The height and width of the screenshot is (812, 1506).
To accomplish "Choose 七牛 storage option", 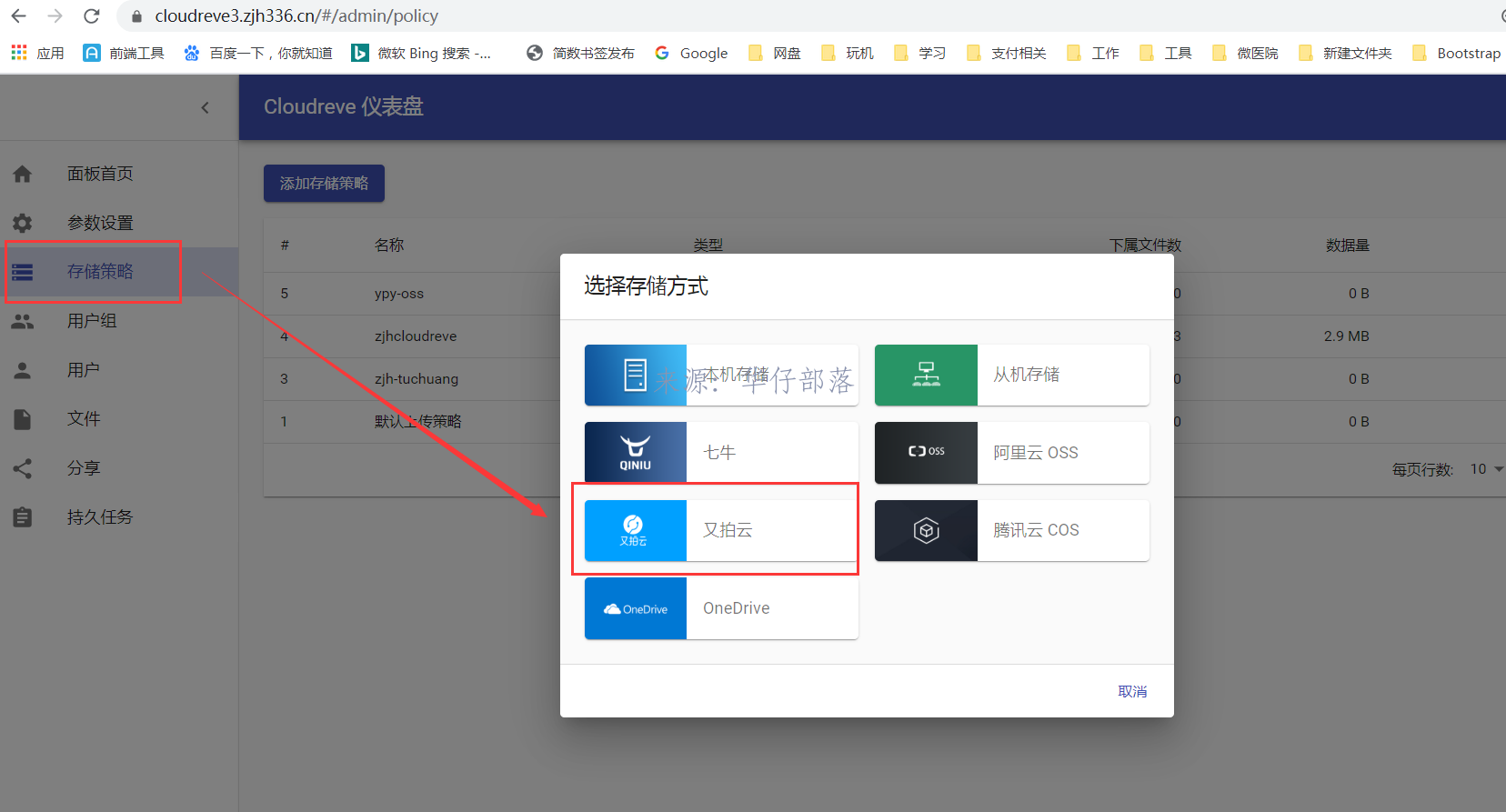I will click(x=719, y=453).
